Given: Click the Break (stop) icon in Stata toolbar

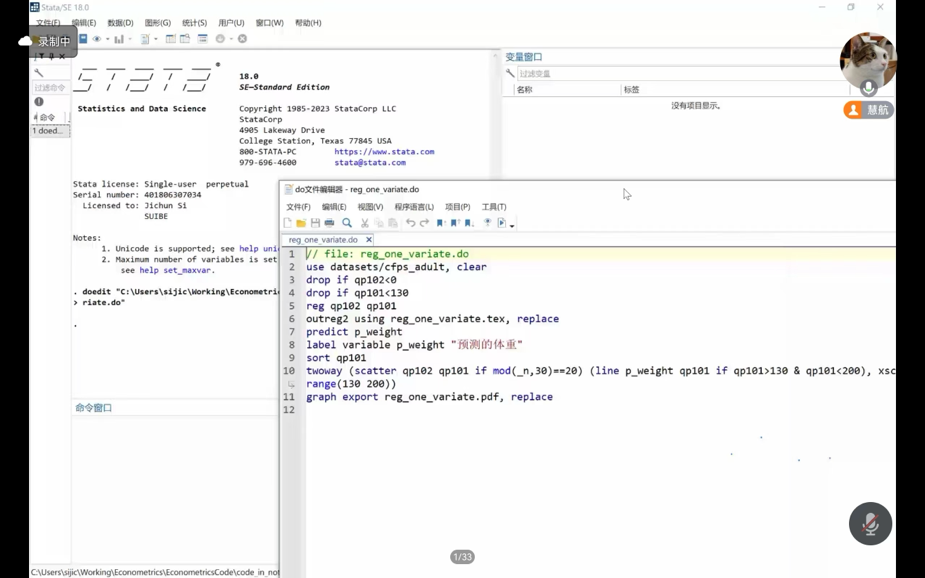Looking at the screenshot, I should coord(242,39).
